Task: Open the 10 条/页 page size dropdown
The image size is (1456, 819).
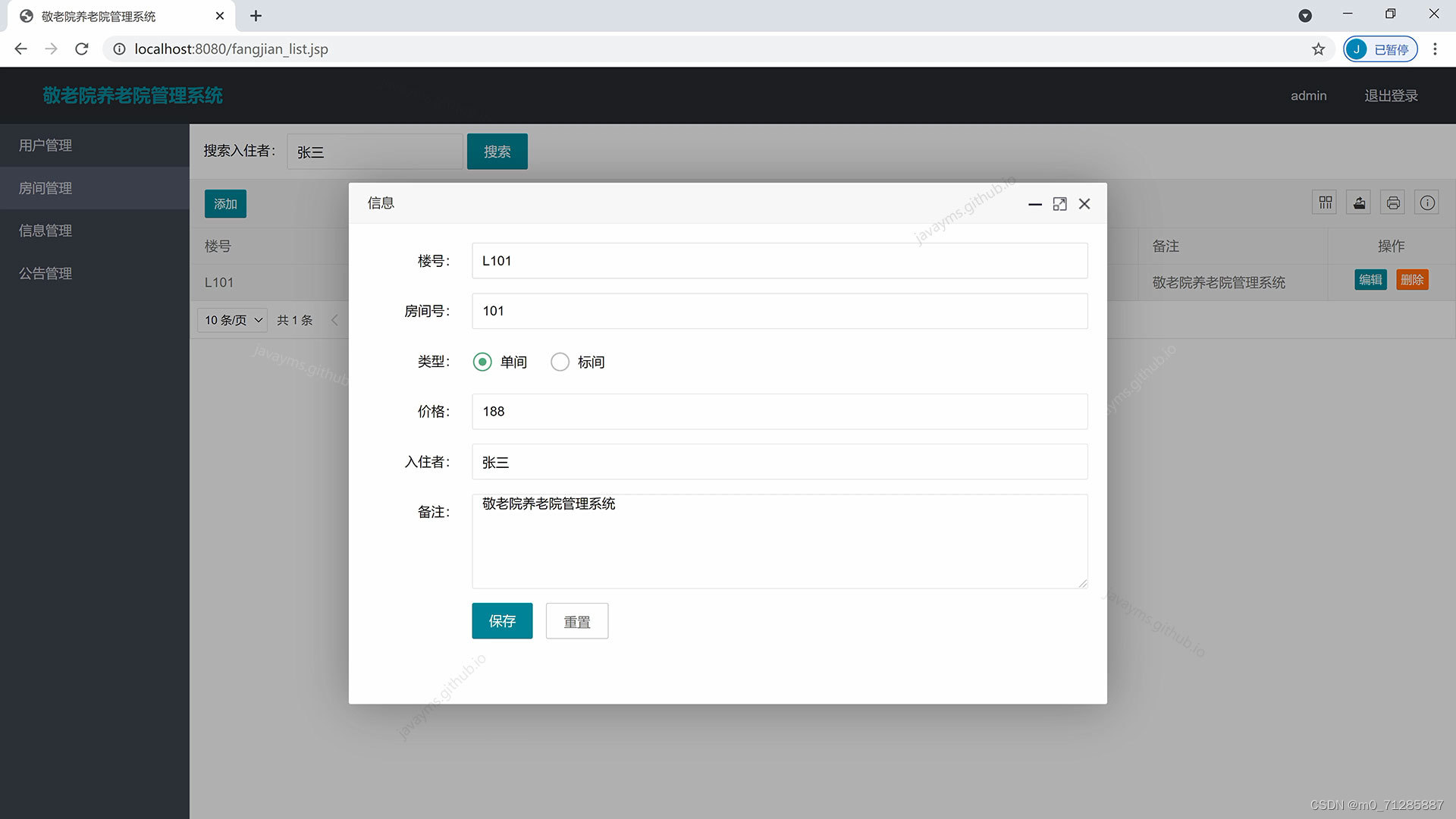Action: [x=233, y=320]
